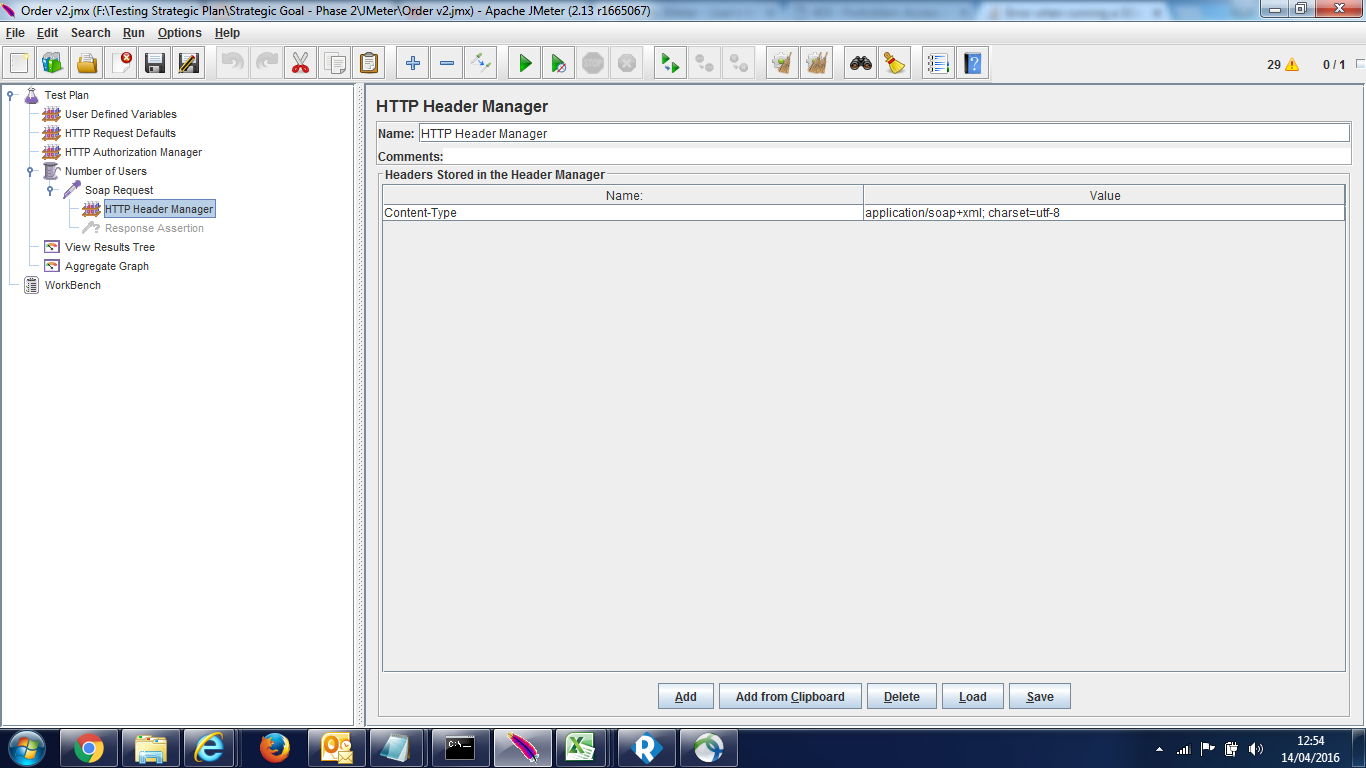
Task: Collapse the Soap Request node
Action: [x=50, y=190]
